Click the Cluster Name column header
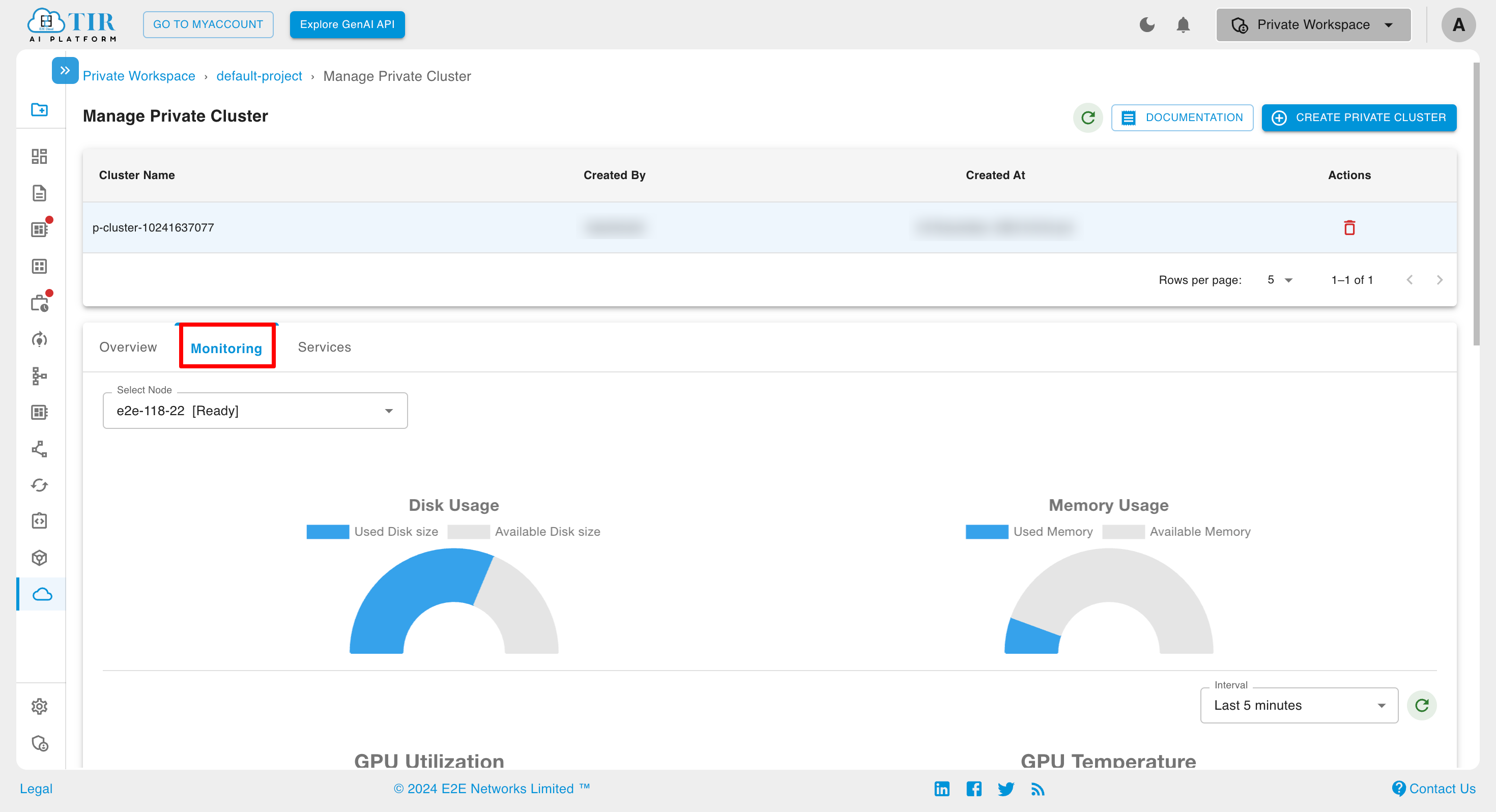The image size is (1496, 812). coord(136,175)
